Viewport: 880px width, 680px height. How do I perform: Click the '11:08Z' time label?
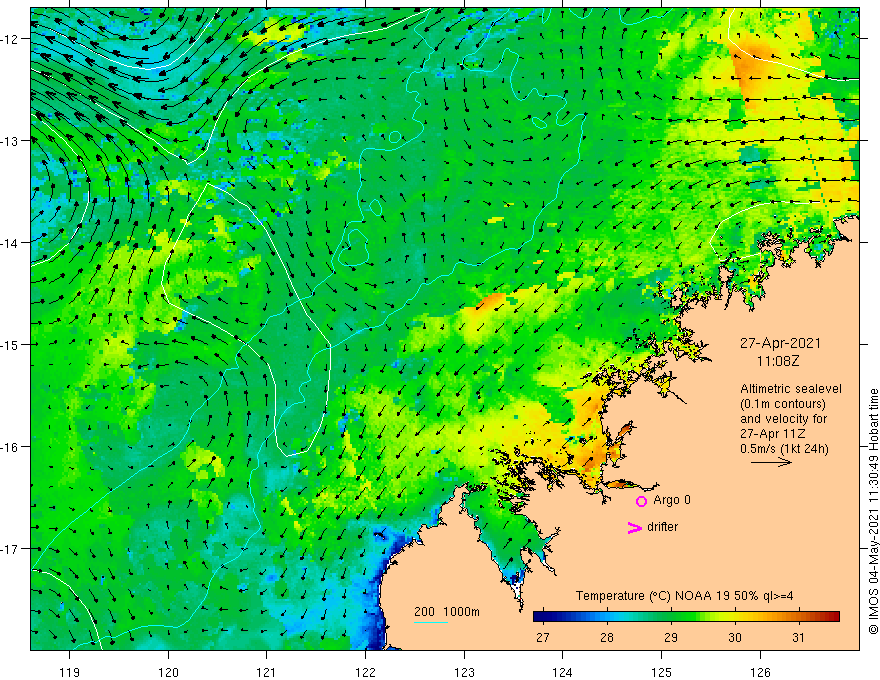click(778, 361)
